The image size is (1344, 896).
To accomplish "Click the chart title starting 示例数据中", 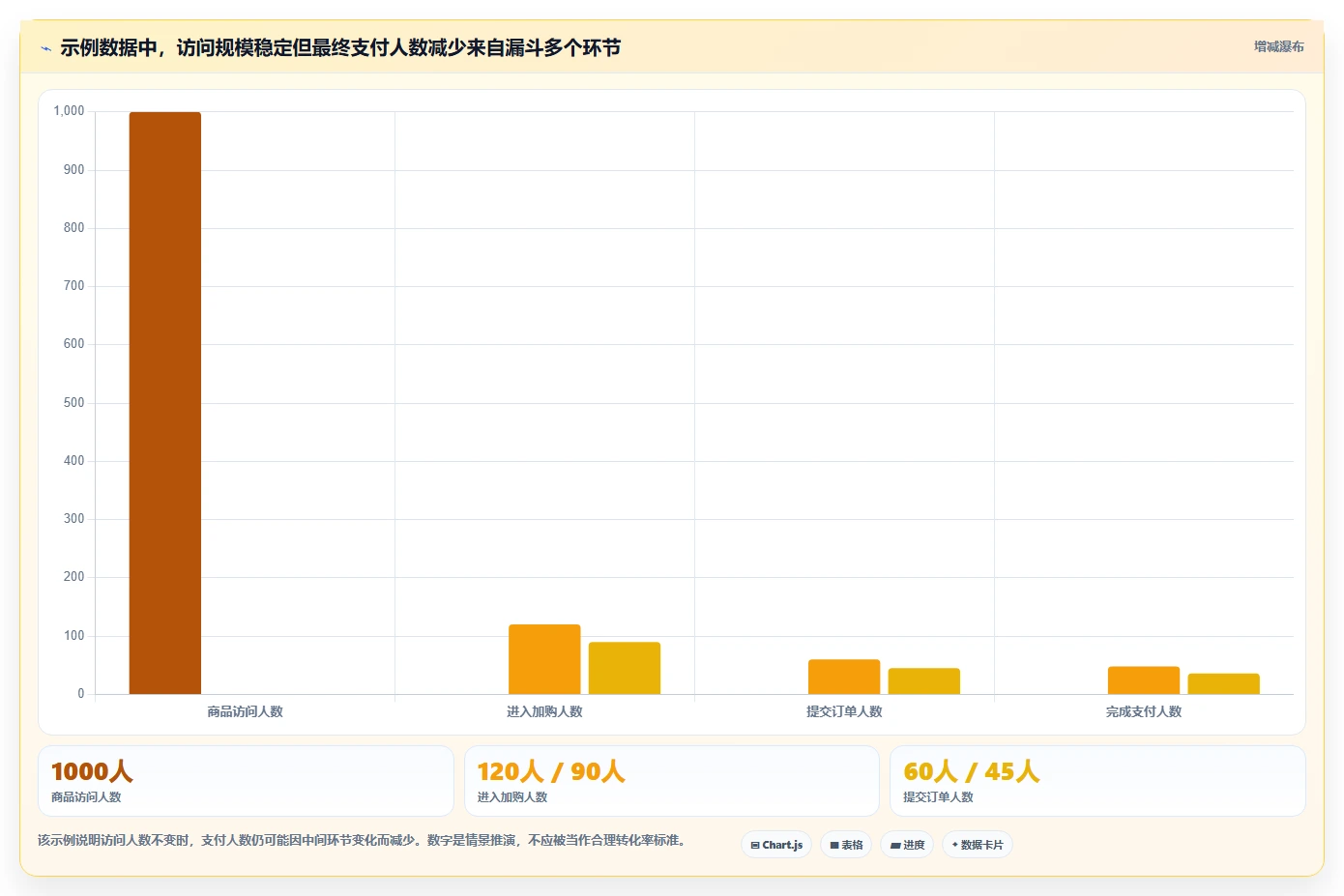I will [340, 48].
